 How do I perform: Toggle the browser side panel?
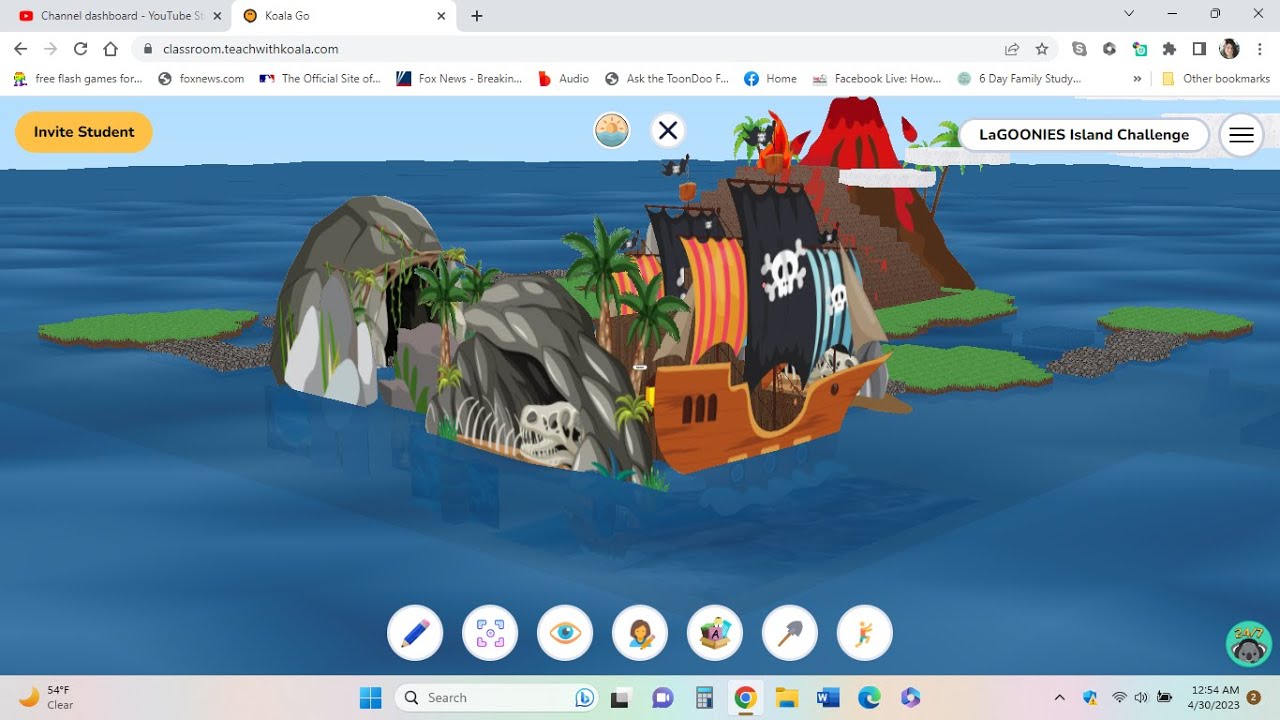click(x=1199, y=49)
